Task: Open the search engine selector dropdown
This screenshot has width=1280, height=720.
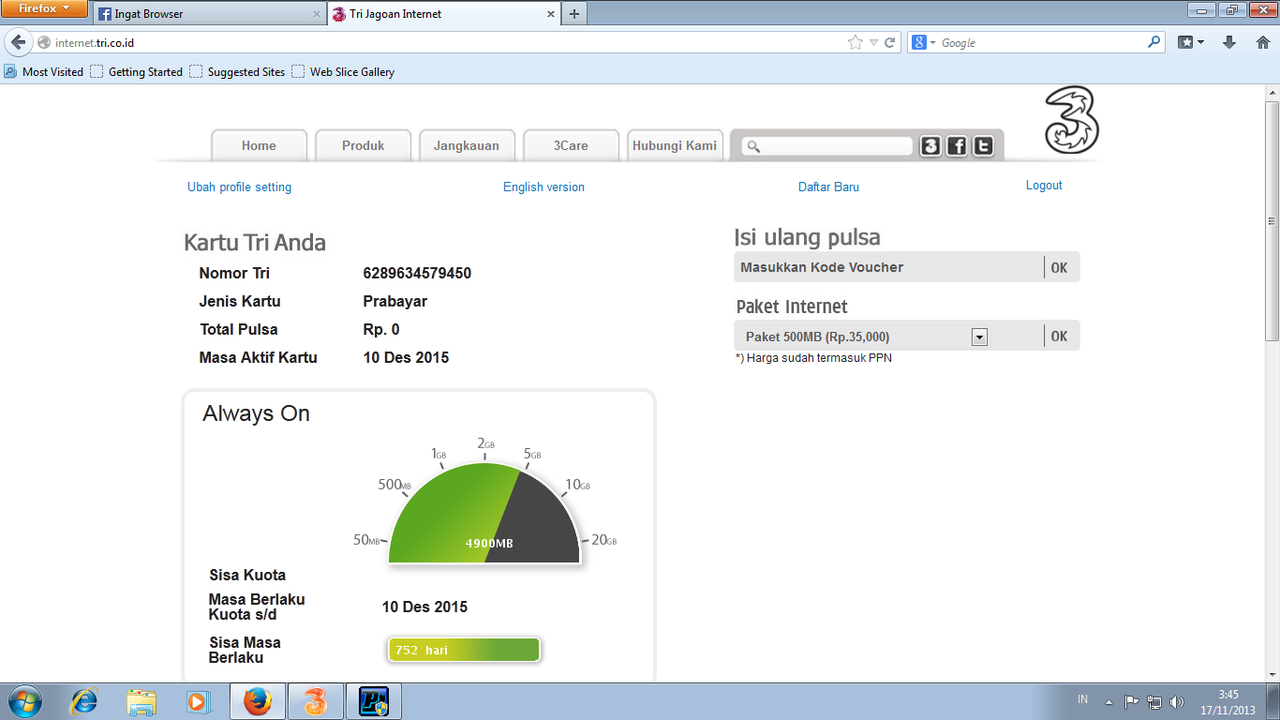Action: 930,42
